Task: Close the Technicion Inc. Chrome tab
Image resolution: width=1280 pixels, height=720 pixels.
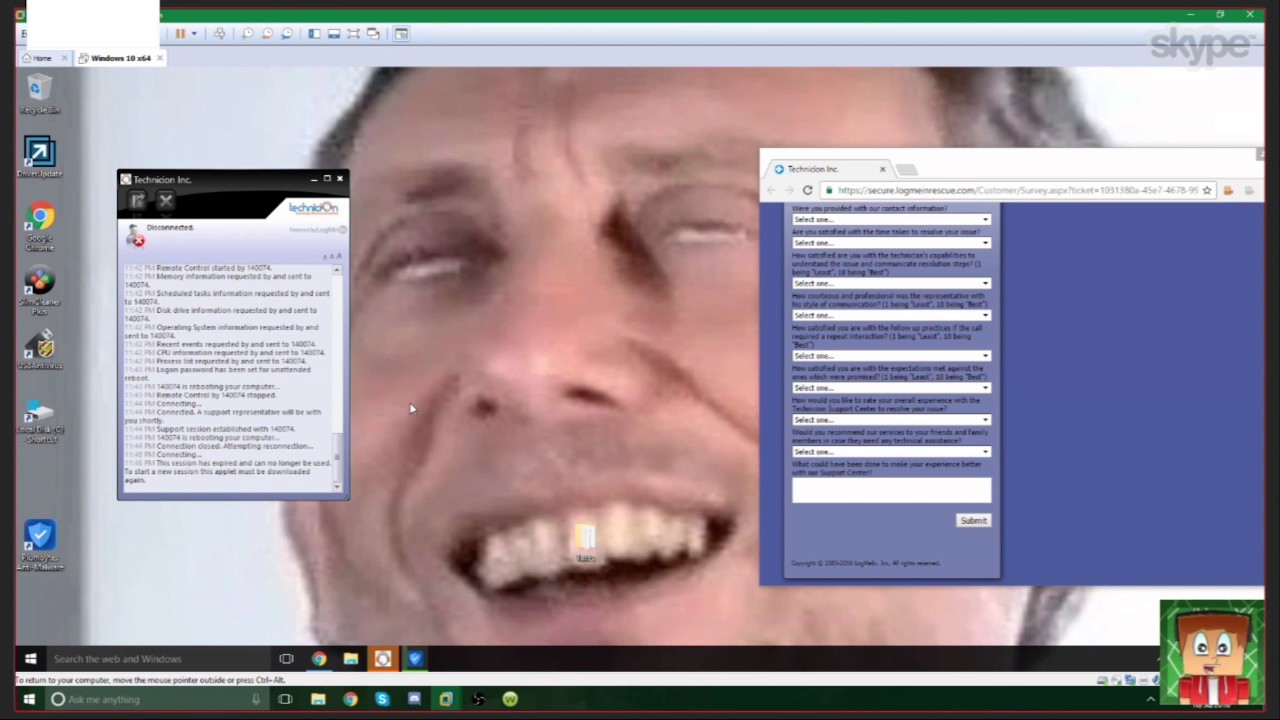Action: (x=882, y=169)
